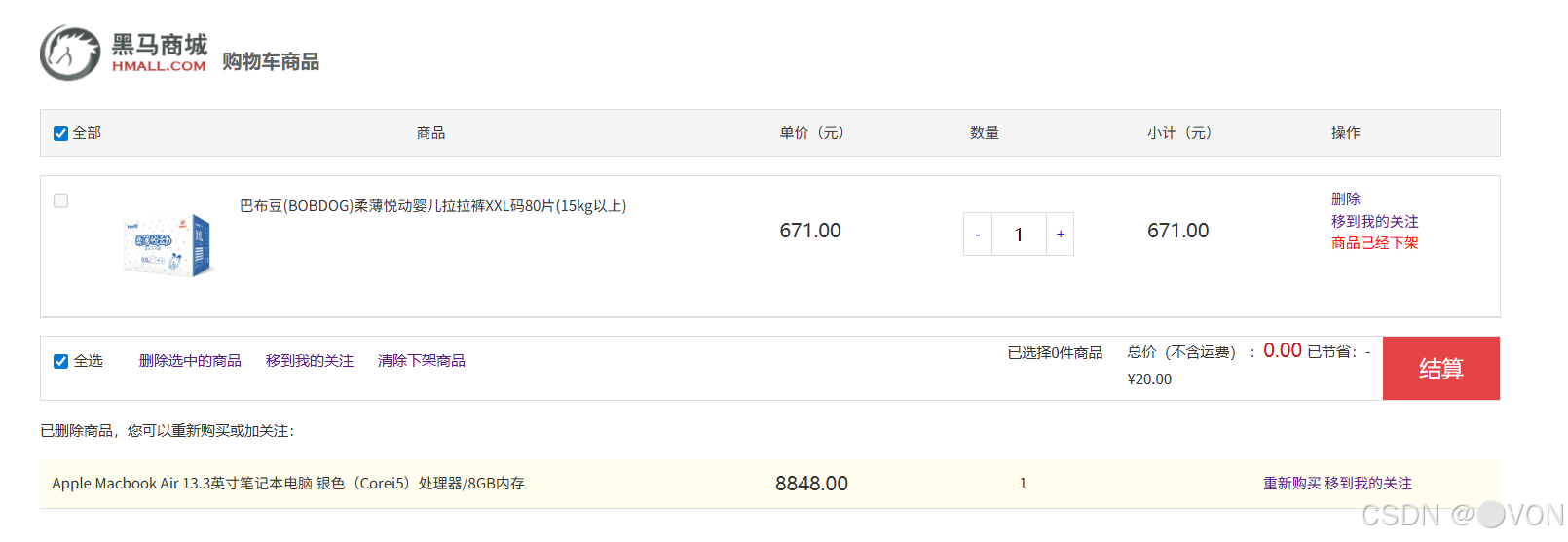Click the Apple Macbook Air product name

click(x=288, y=484)
